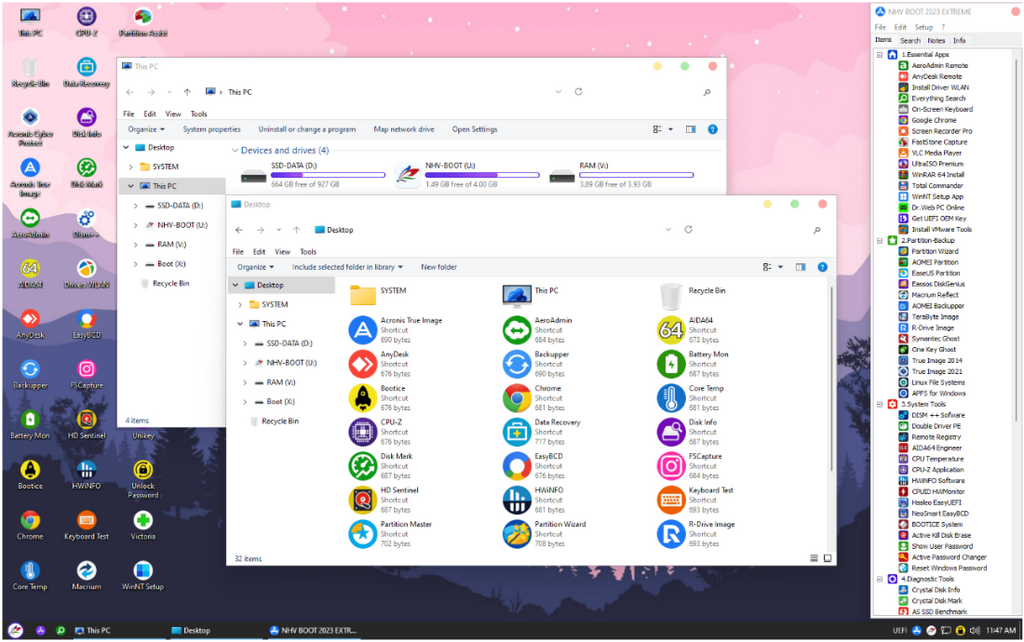
Task: Select Battery Mon shortcut in Desktop window
Action: pos(693,364)
